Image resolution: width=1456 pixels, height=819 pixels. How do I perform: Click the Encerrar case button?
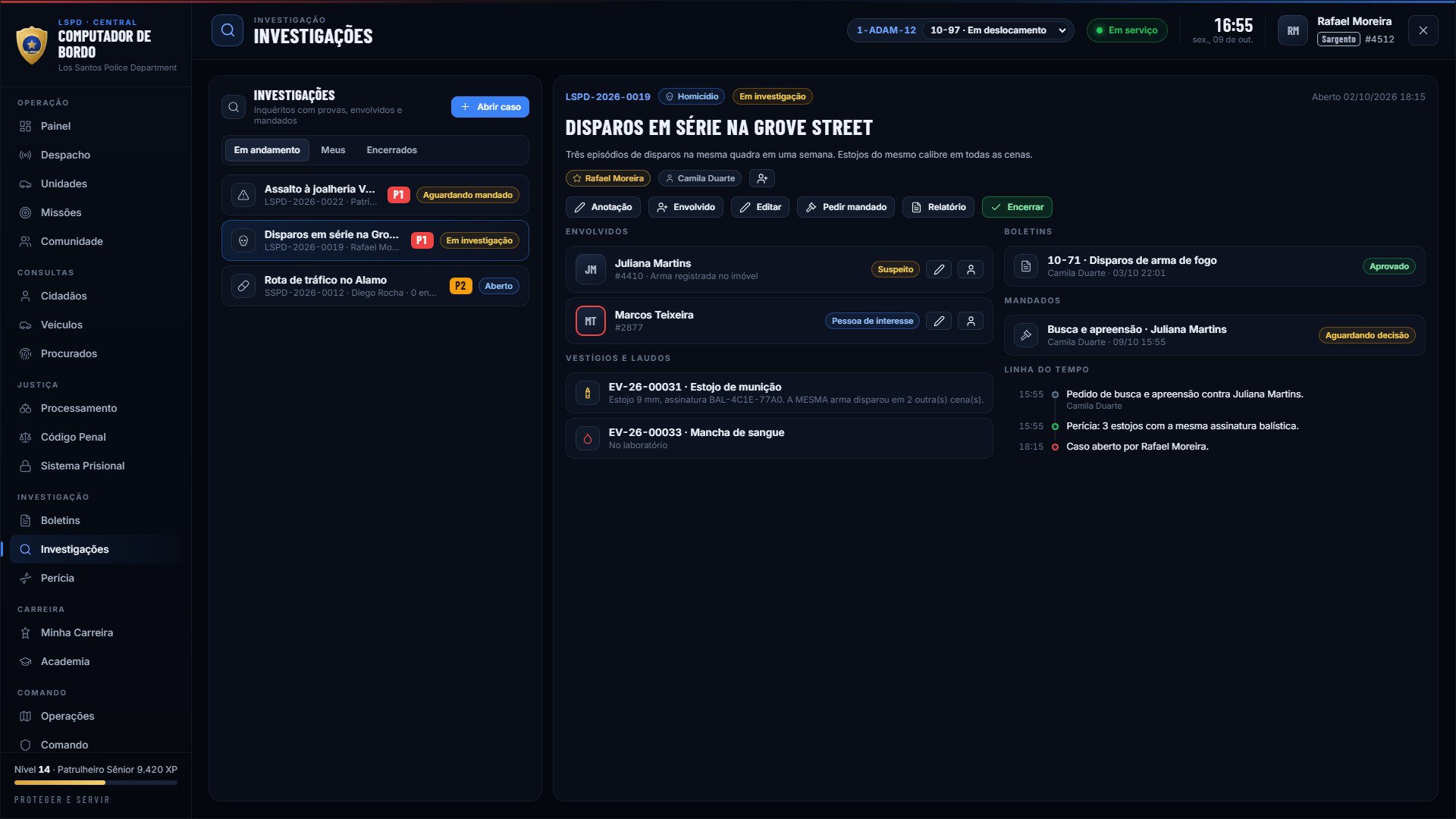pyautogui.click(x=1017, y=207)
